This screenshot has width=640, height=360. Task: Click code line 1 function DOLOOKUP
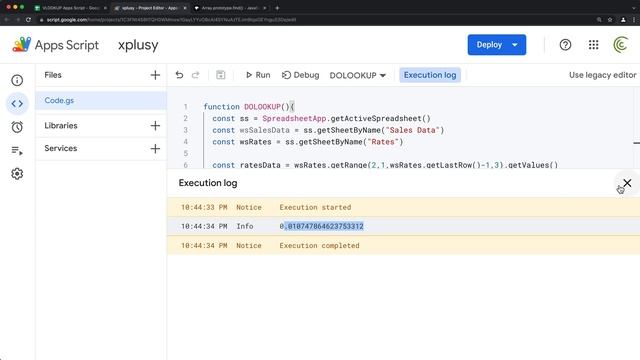(249, 107)
